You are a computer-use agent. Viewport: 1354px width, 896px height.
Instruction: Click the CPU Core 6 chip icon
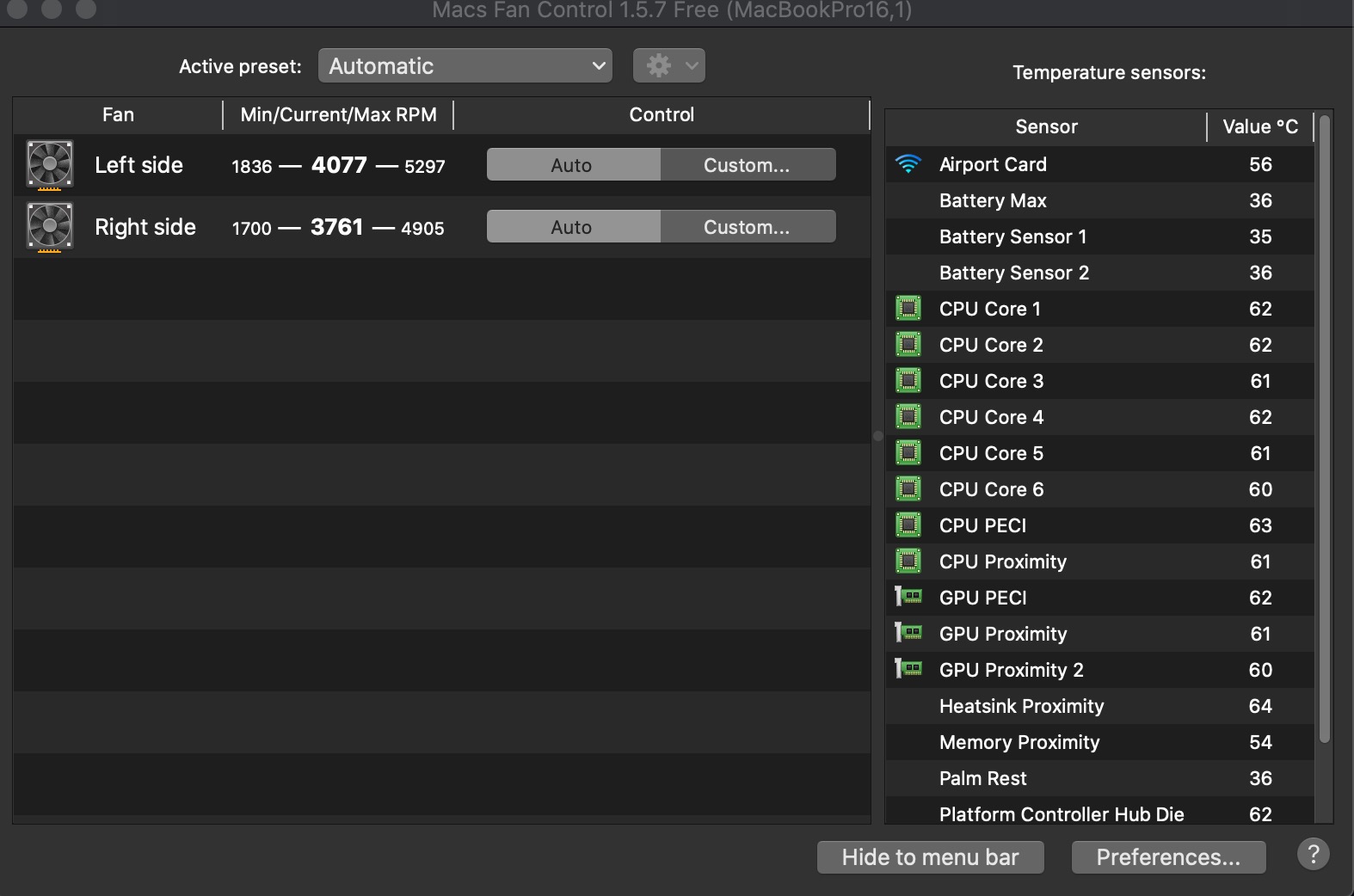(x=908, y=488)
